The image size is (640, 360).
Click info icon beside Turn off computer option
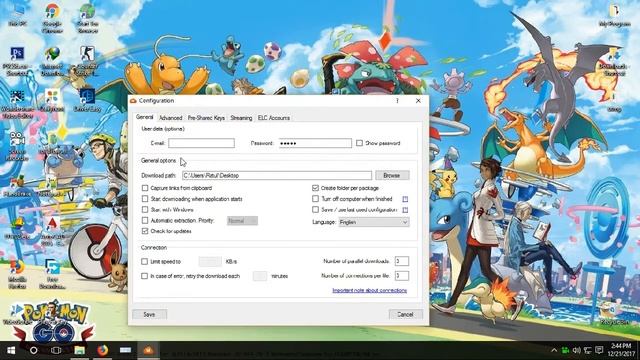click(x=405, y=199)
